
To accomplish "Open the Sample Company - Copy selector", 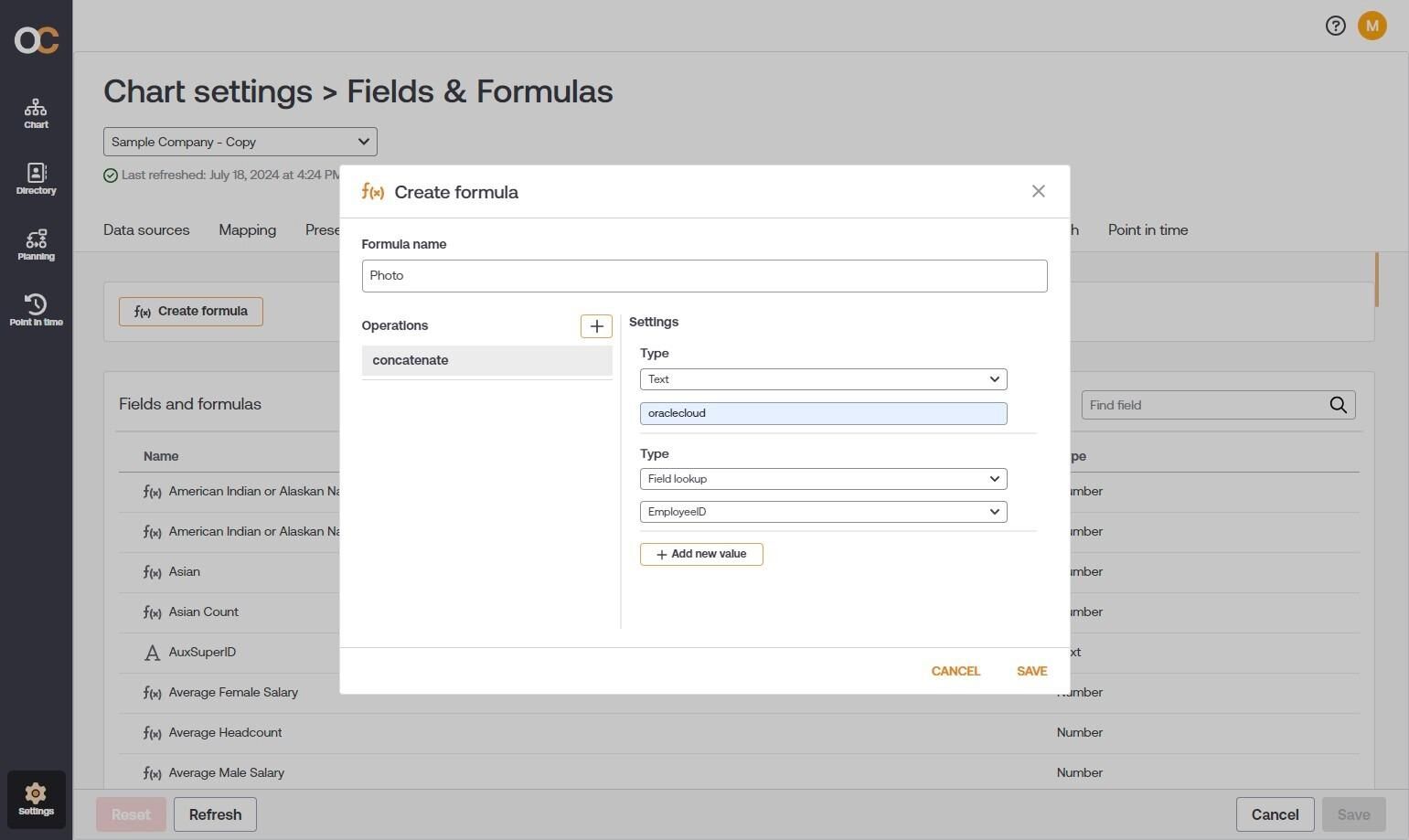I will pos(240,142).
